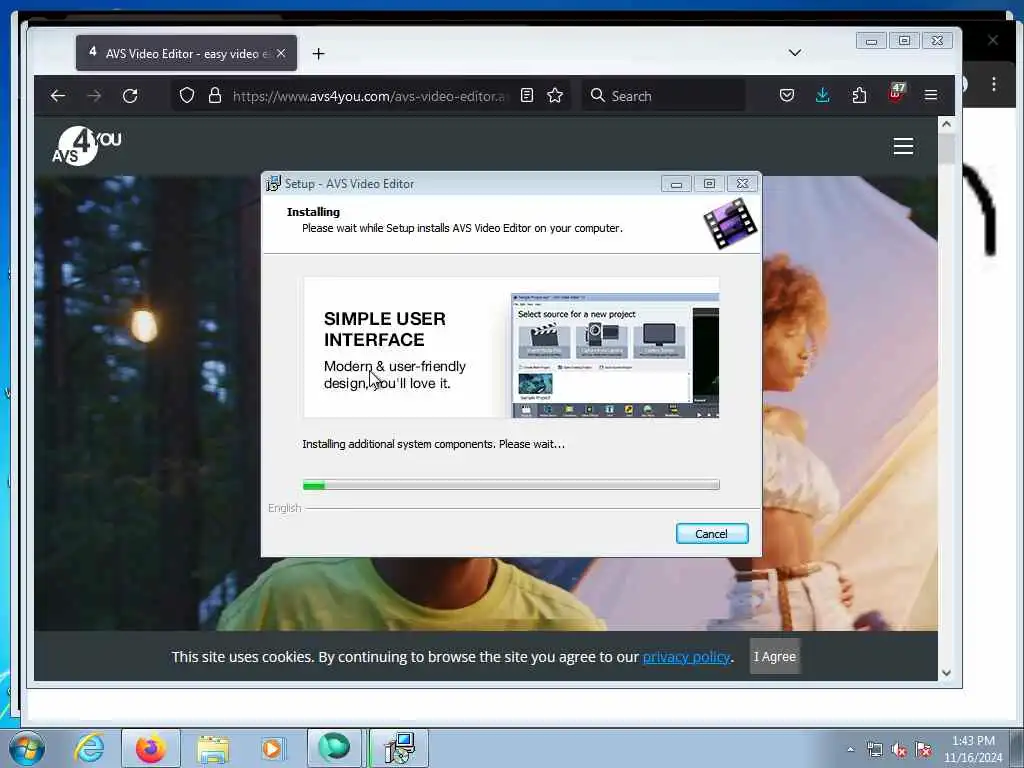This screenshot has width=1024, height=768.
Task: Cancel the AVS Video Editor installation
Action: pos(712,534)
